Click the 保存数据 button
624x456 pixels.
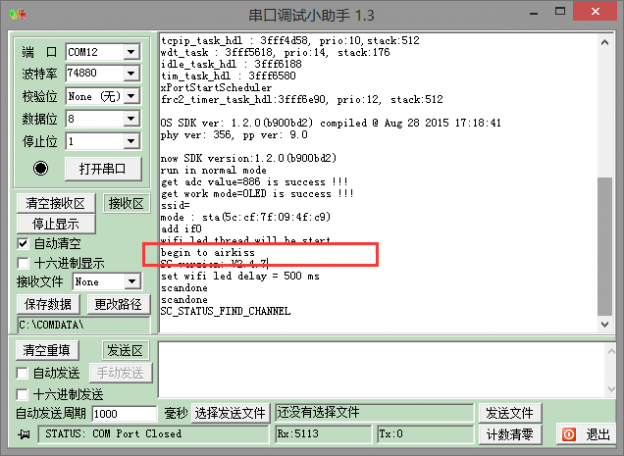(48, 304)
